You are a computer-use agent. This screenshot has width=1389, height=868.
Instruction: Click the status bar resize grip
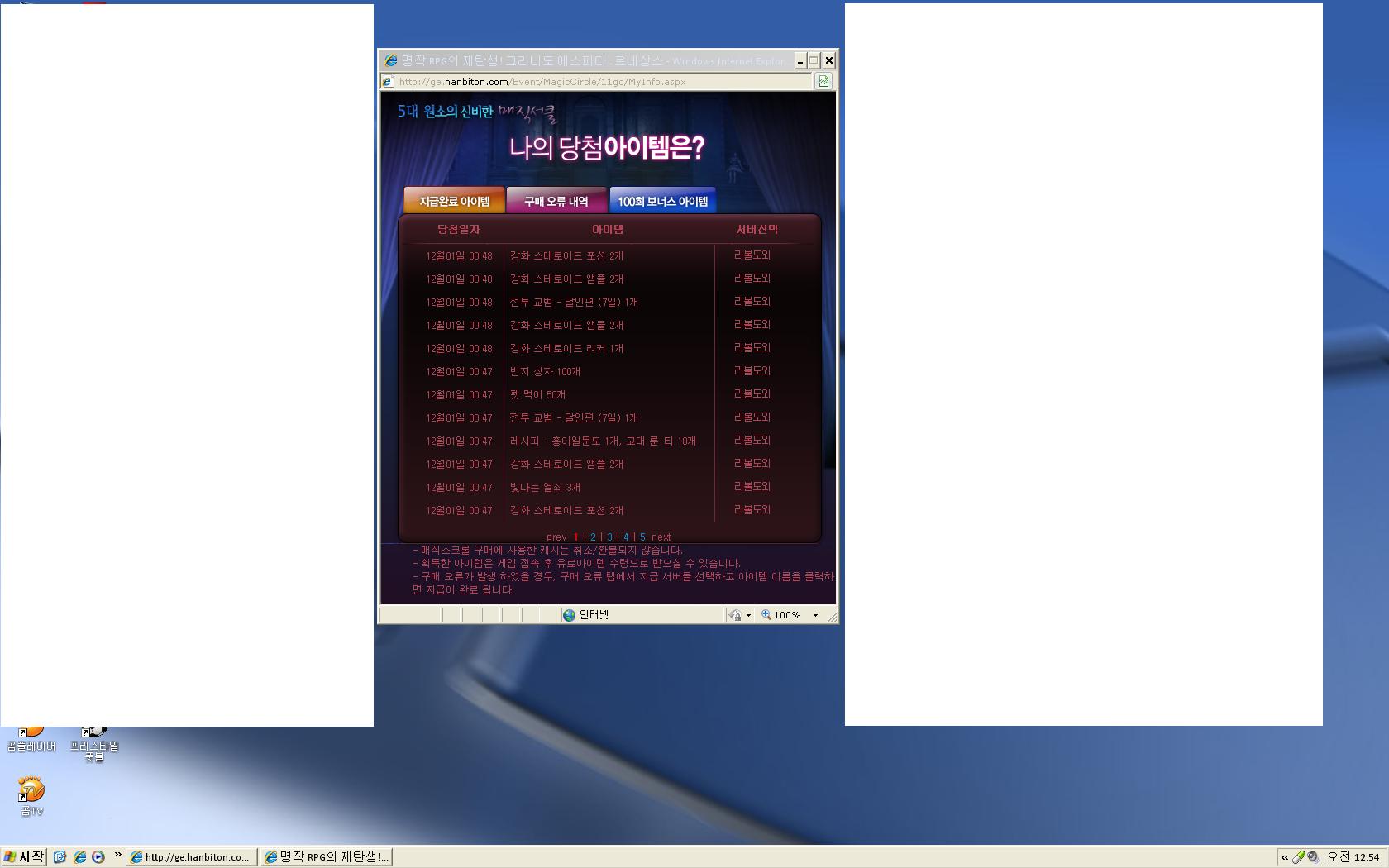coord(832,617)
